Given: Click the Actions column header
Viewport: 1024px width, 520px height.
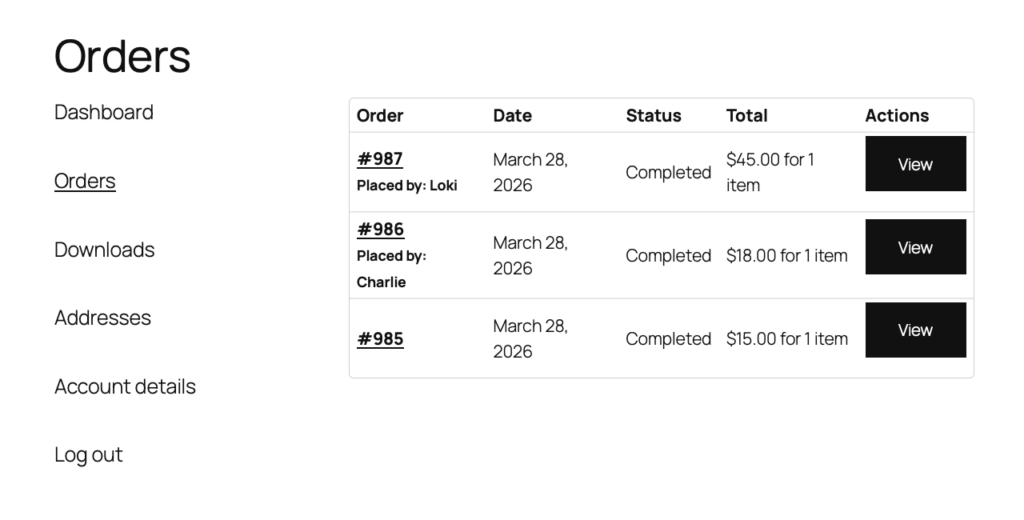Looking at the screenshot, I should (x=897, y=116).
